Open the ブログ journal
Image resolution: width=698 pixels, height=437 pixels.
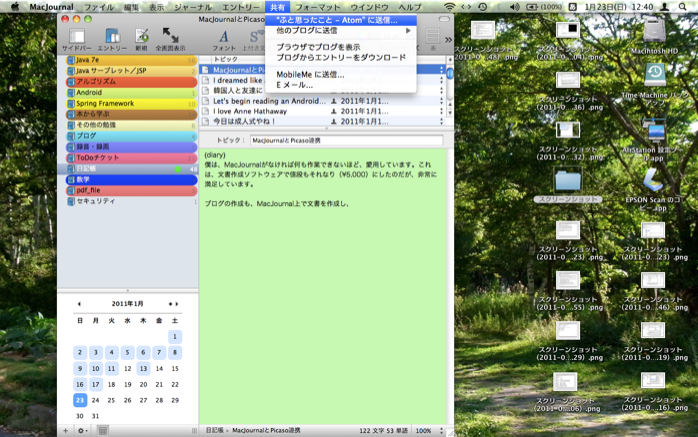click(x=131, y=136)
